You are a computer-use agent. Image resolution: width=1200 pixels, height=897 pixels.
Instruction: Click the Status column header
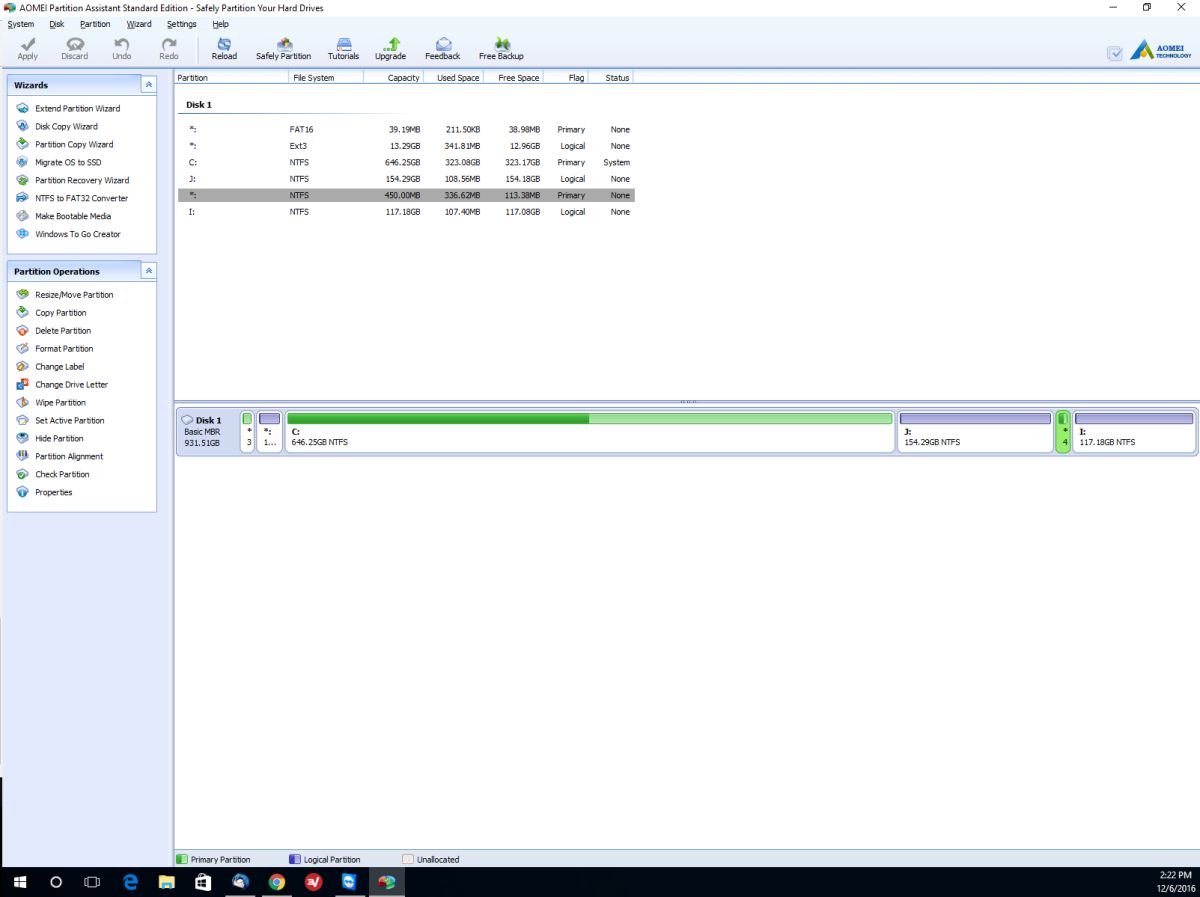tap(611, 78)
